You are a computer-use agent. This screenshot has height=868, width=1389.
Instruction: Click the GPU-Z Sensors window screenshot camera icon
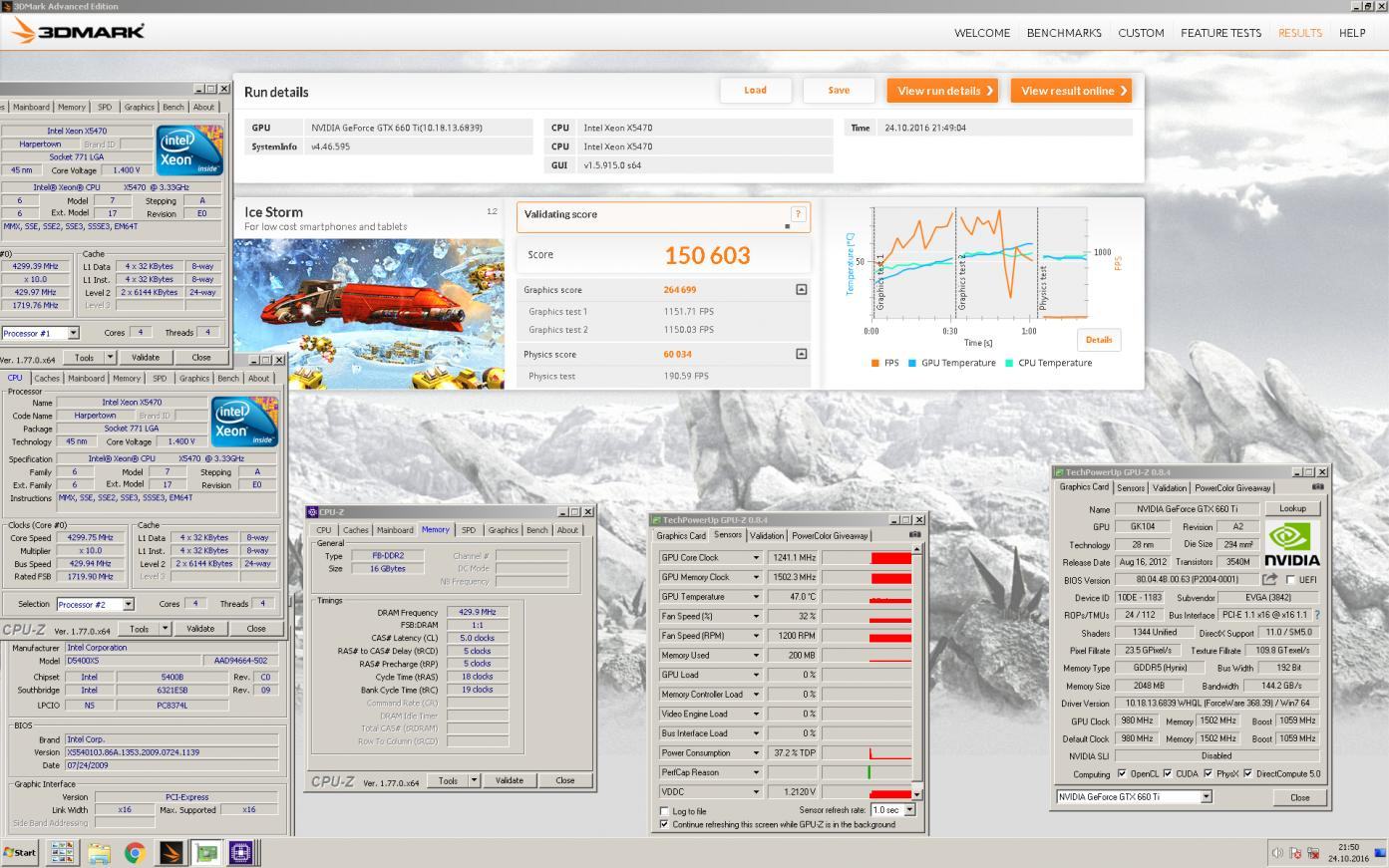pyautogui.click(x=914, y=535)
